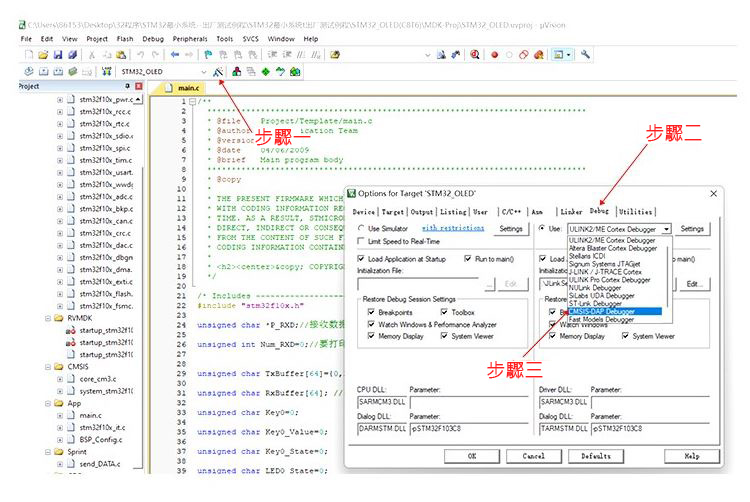
Task: Collapse the RVMDK folder in project tree
Action: click(x=46, y=318)
